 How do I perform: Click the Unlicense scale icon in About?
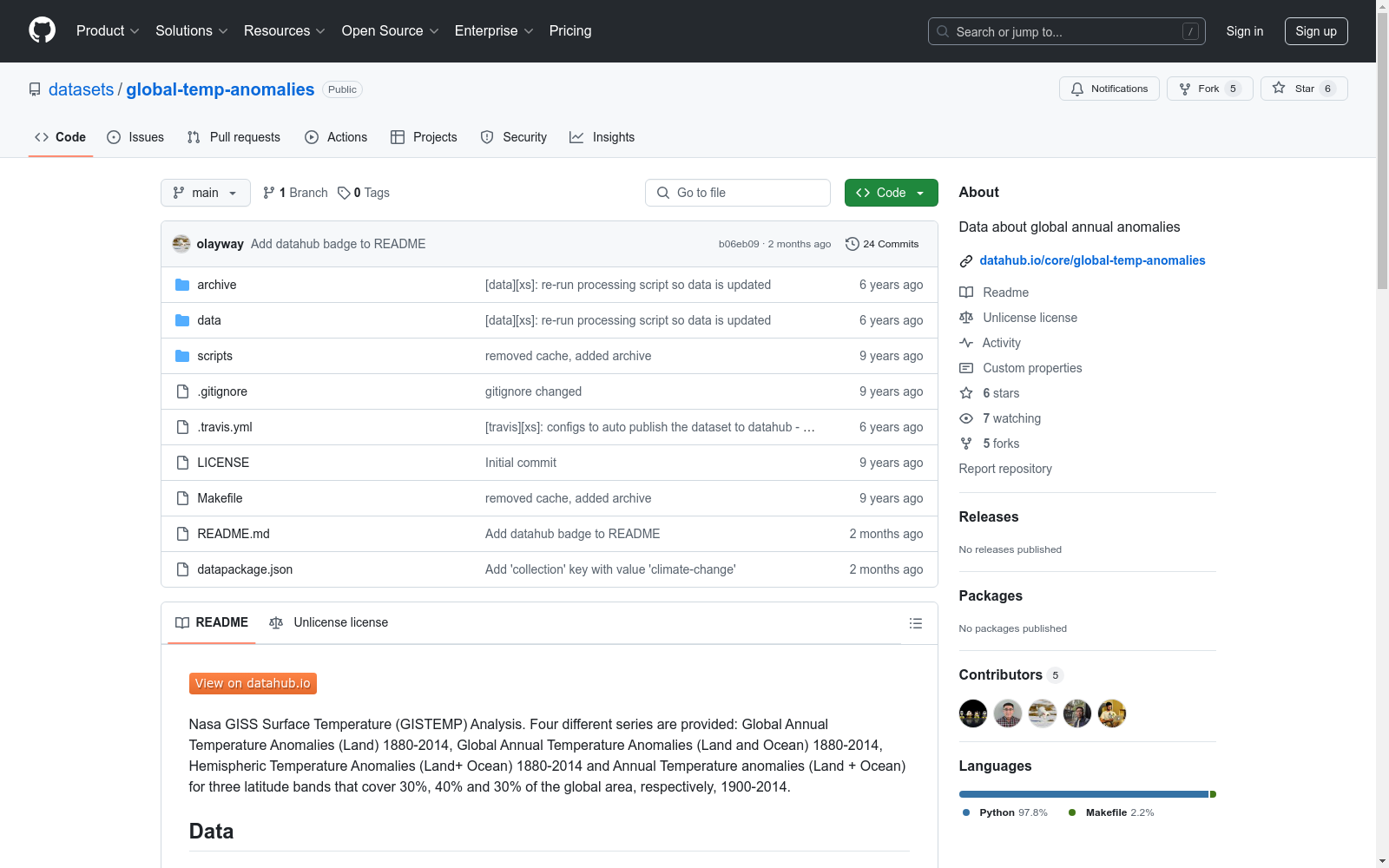966,318
